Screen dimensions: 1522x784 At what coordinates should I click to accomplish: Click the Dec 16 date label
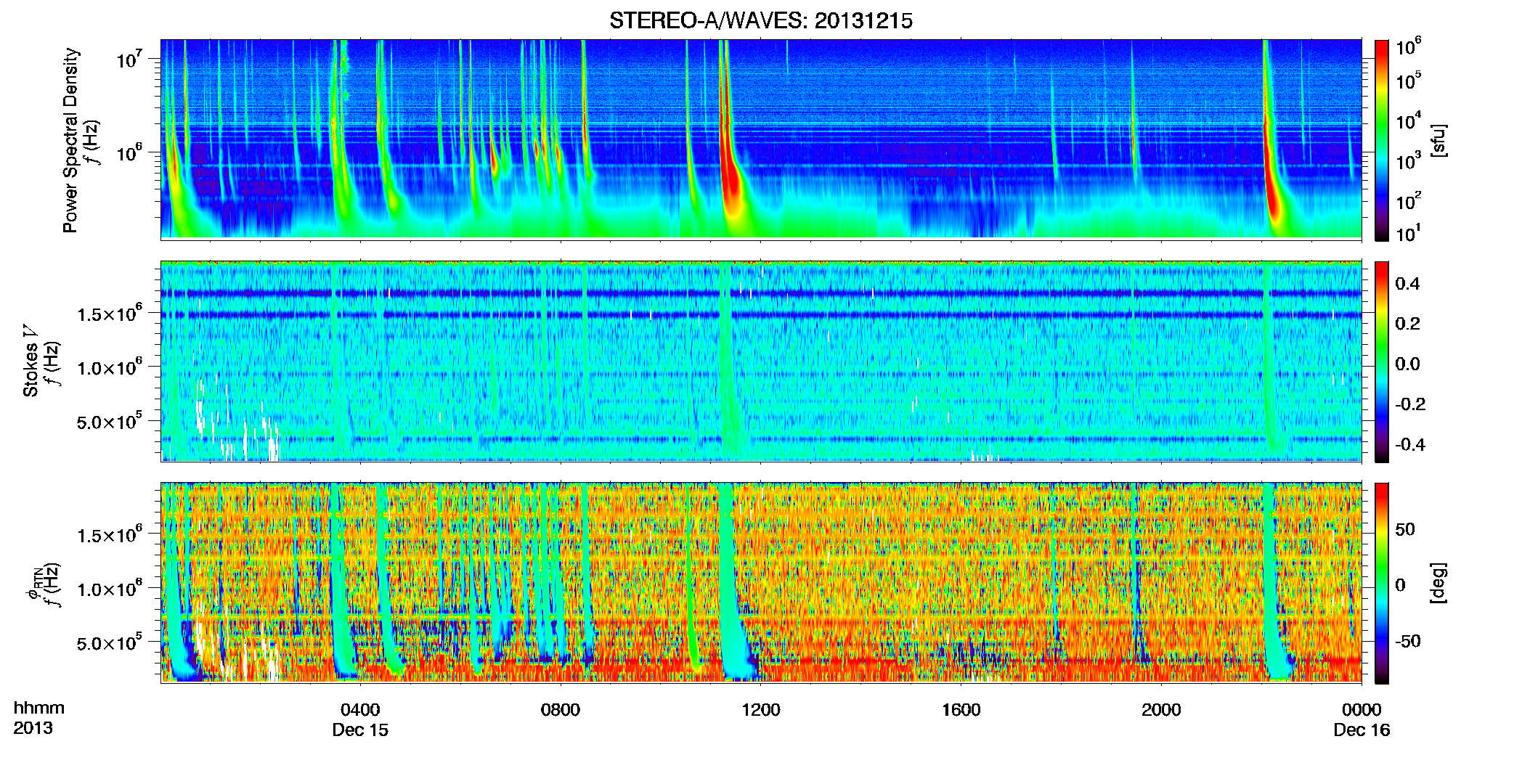tap(1362, 730)
